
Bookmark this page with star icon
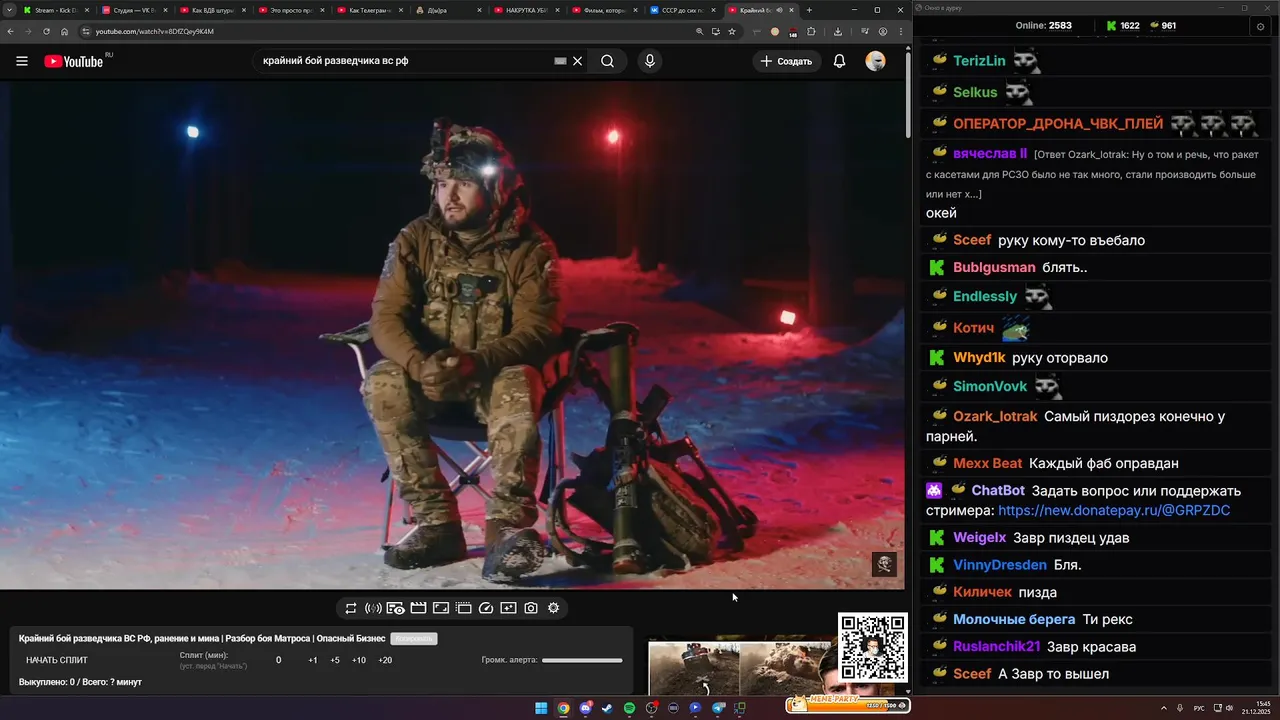coord(732,31)
